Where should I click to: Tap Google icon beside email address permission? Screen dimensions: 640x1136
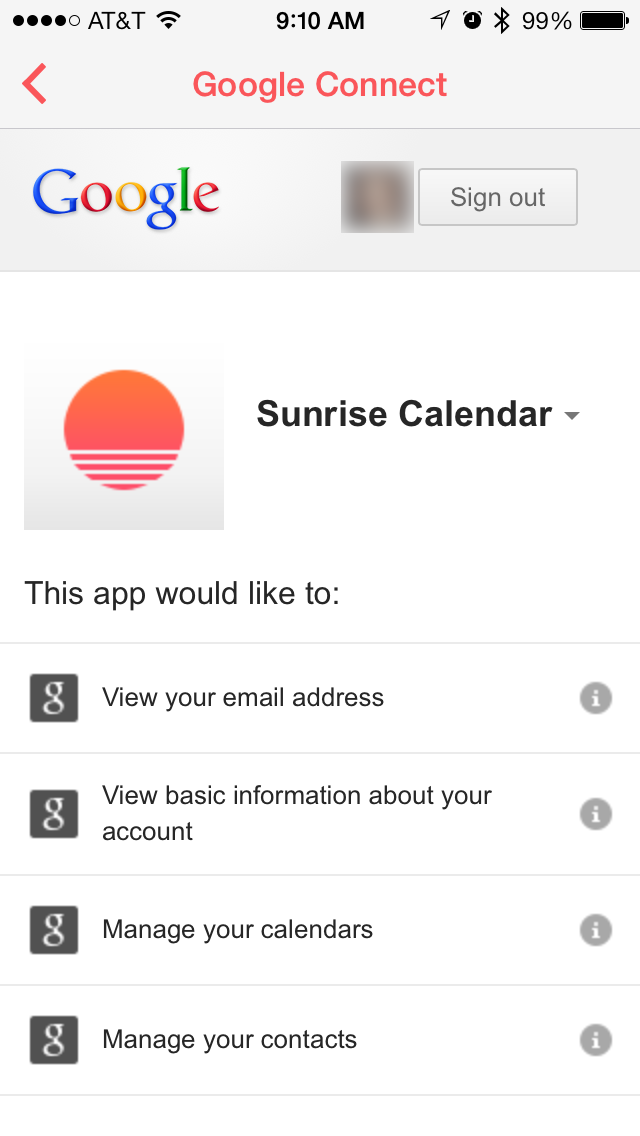[54, 698]
